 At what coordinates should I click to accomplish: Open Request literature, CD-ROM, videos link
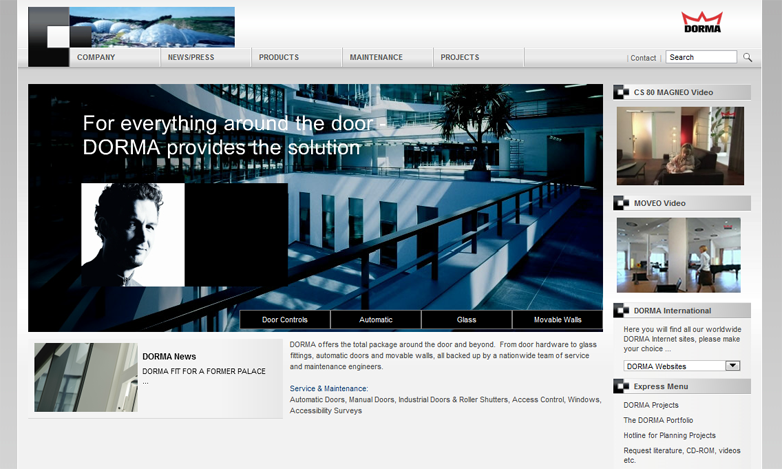[682, 455]
